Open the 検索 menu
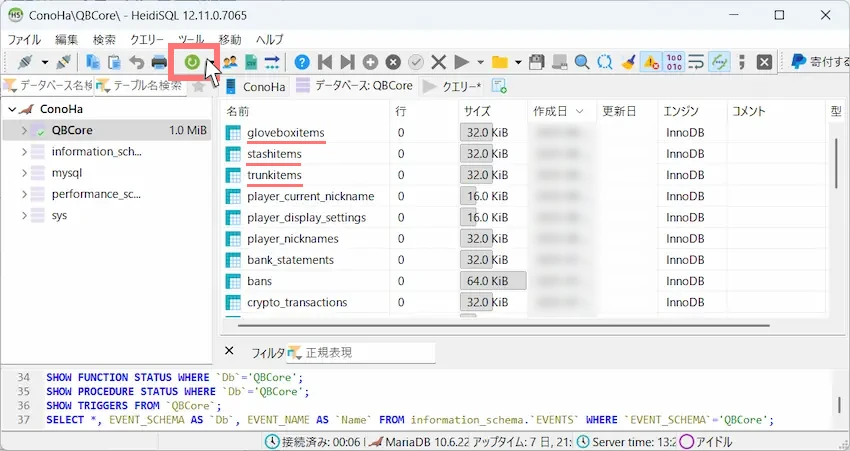850x451 pixels. 104,40
